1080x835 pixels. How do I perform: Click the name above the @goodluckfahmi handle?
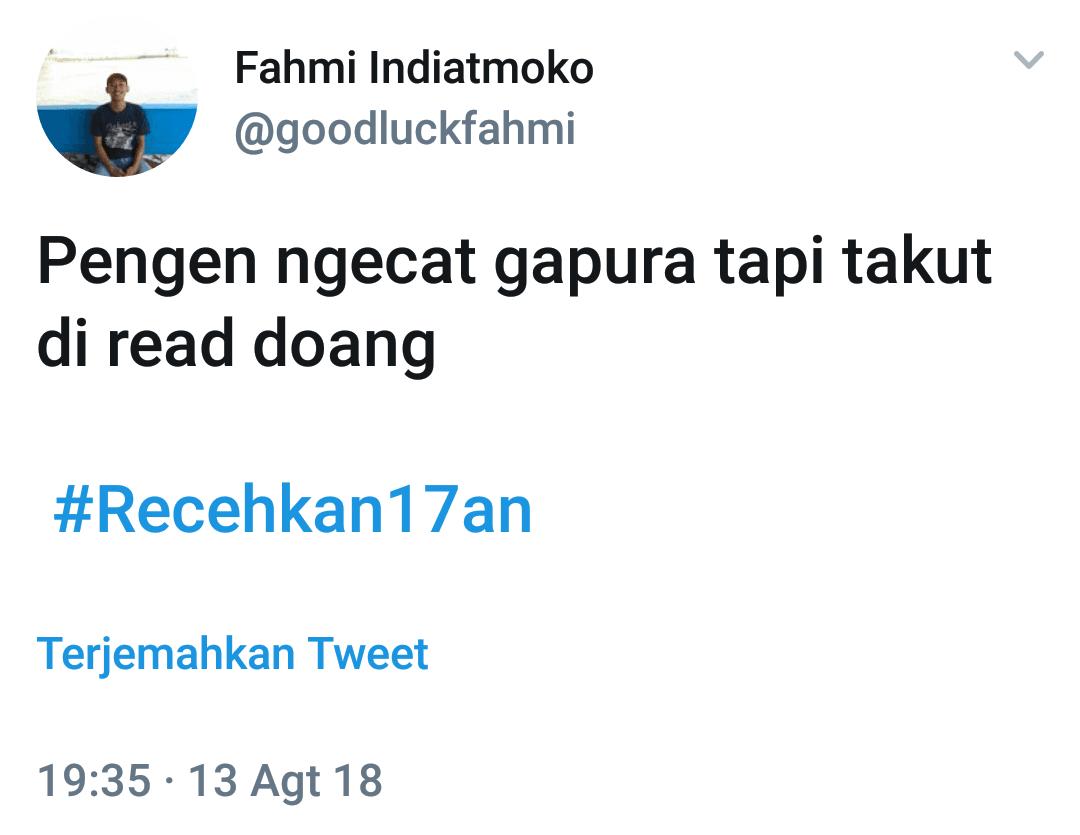413,68
